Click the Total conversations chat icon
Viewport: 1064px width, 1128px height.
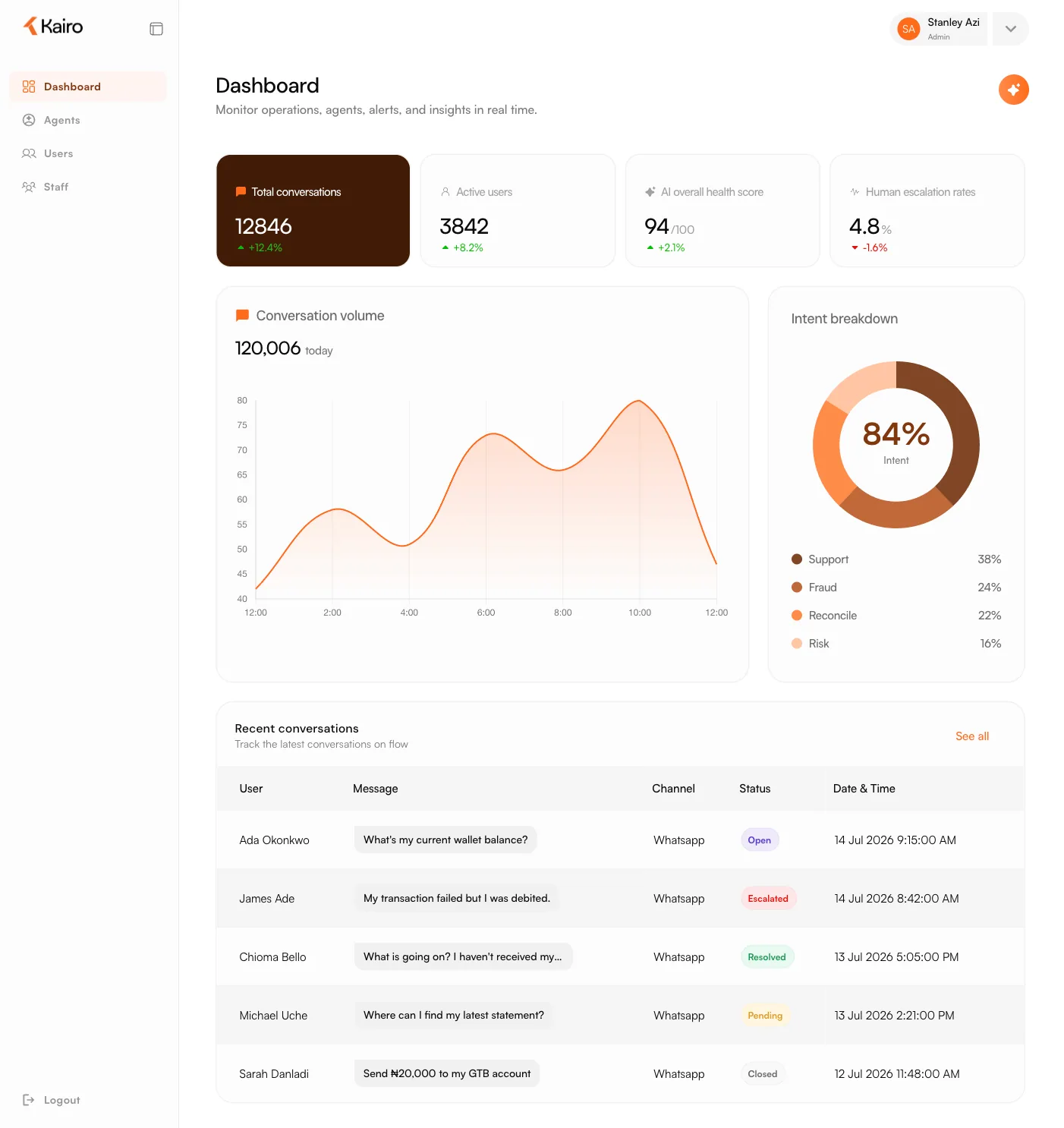(241, 192)
